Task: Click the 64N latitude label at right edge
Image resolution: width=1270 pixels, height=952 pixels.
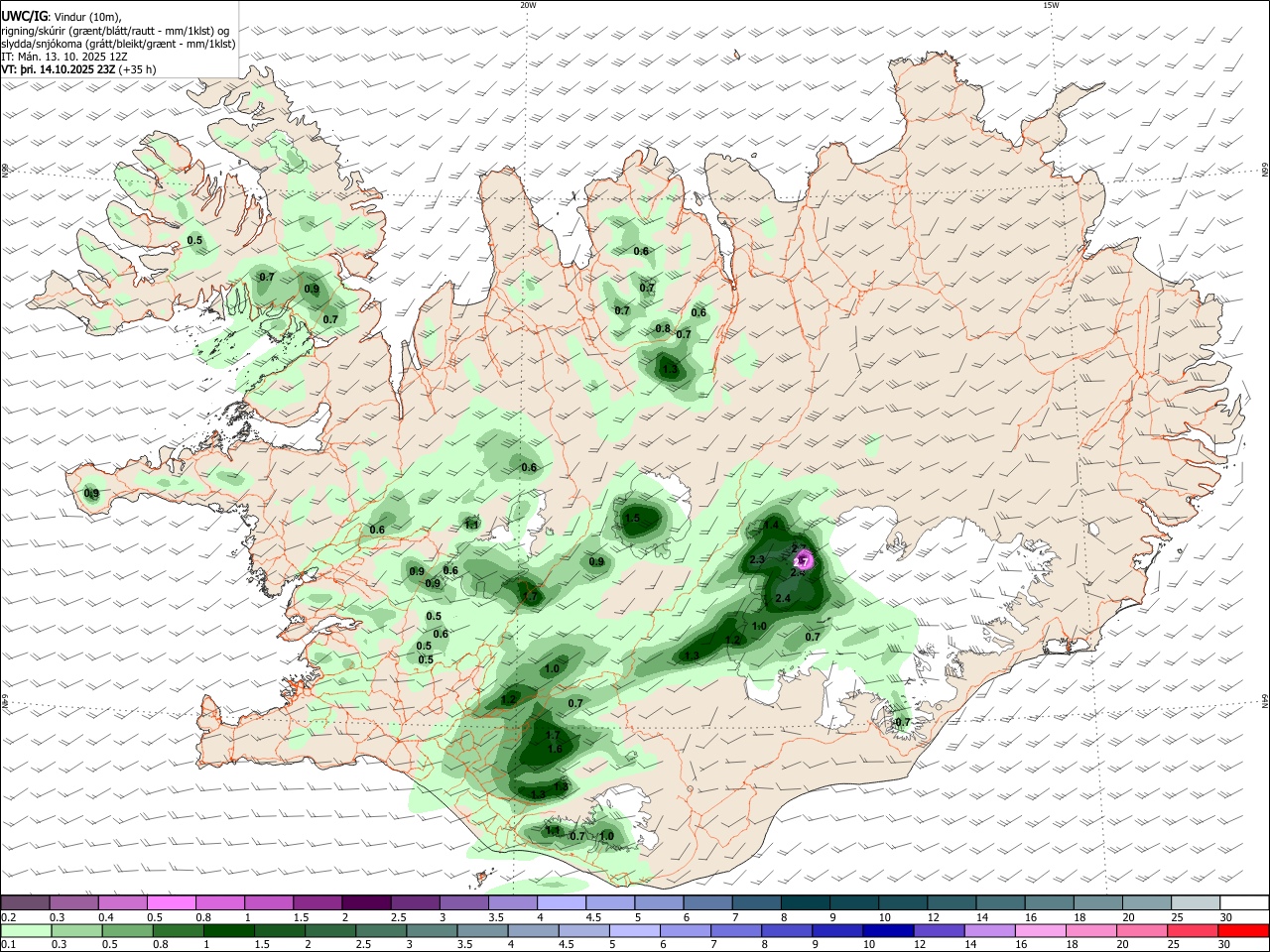Action: coord(1265,701)
